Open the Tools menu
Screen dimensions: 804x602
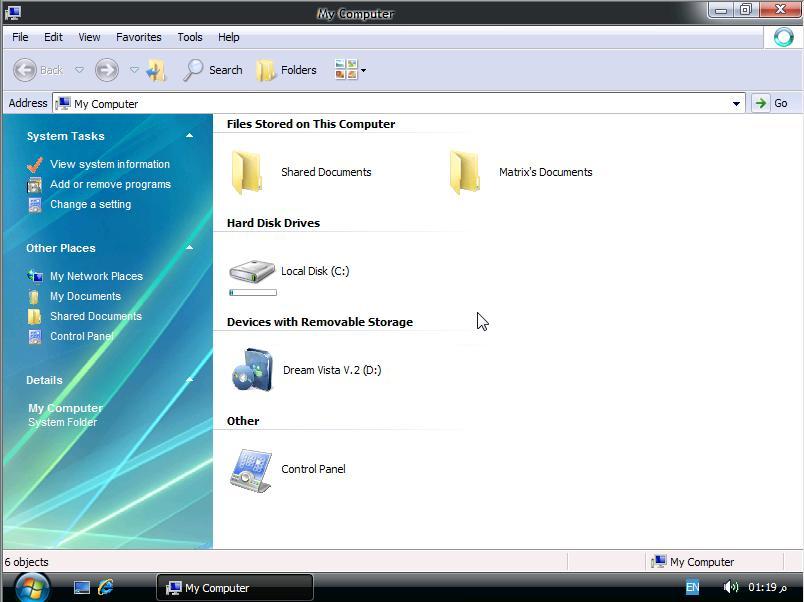[x=189, y=37]
